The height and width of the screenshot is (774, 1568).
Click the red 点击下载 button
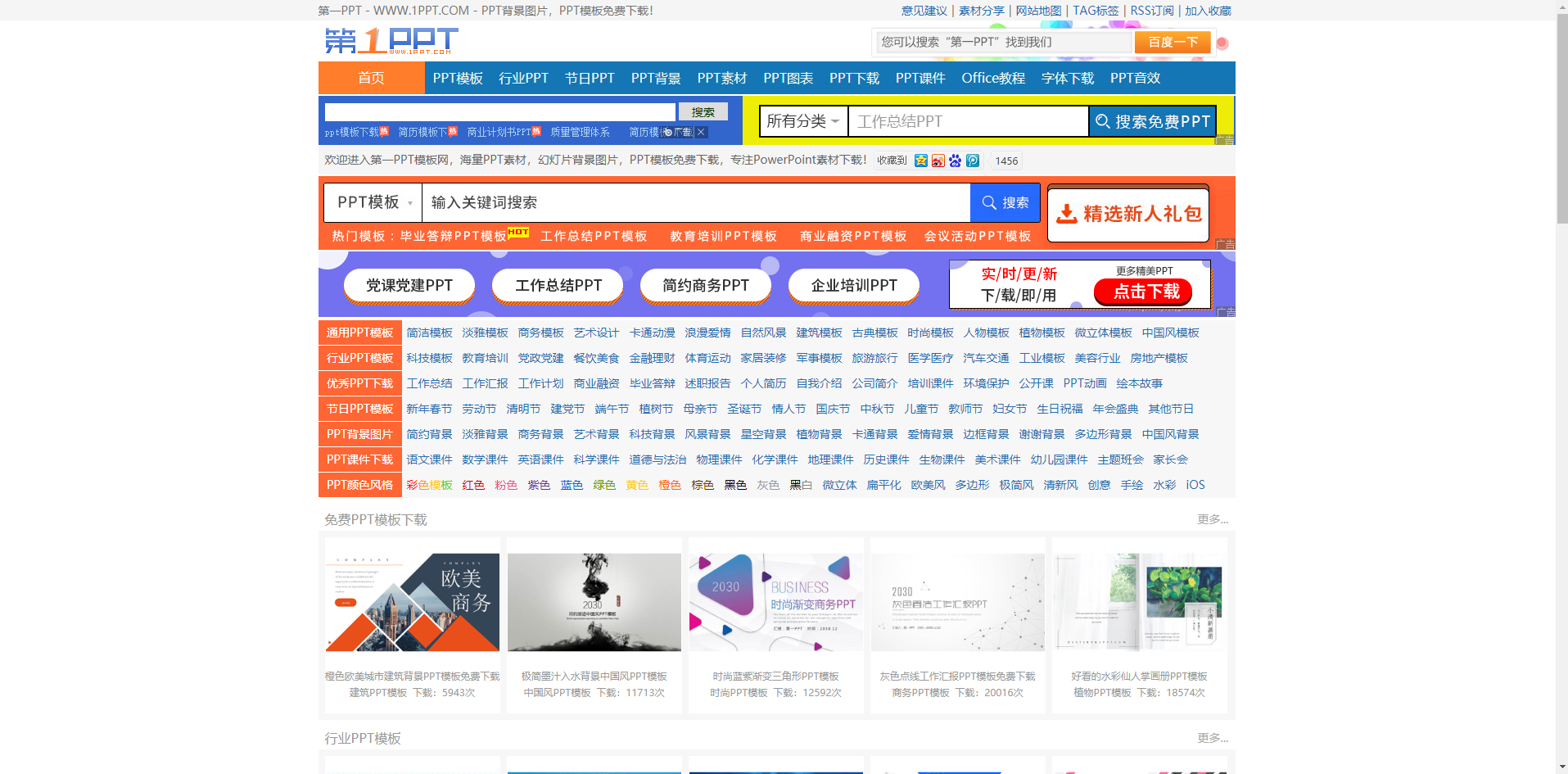pyautogui.click(x=1143, y=292)
